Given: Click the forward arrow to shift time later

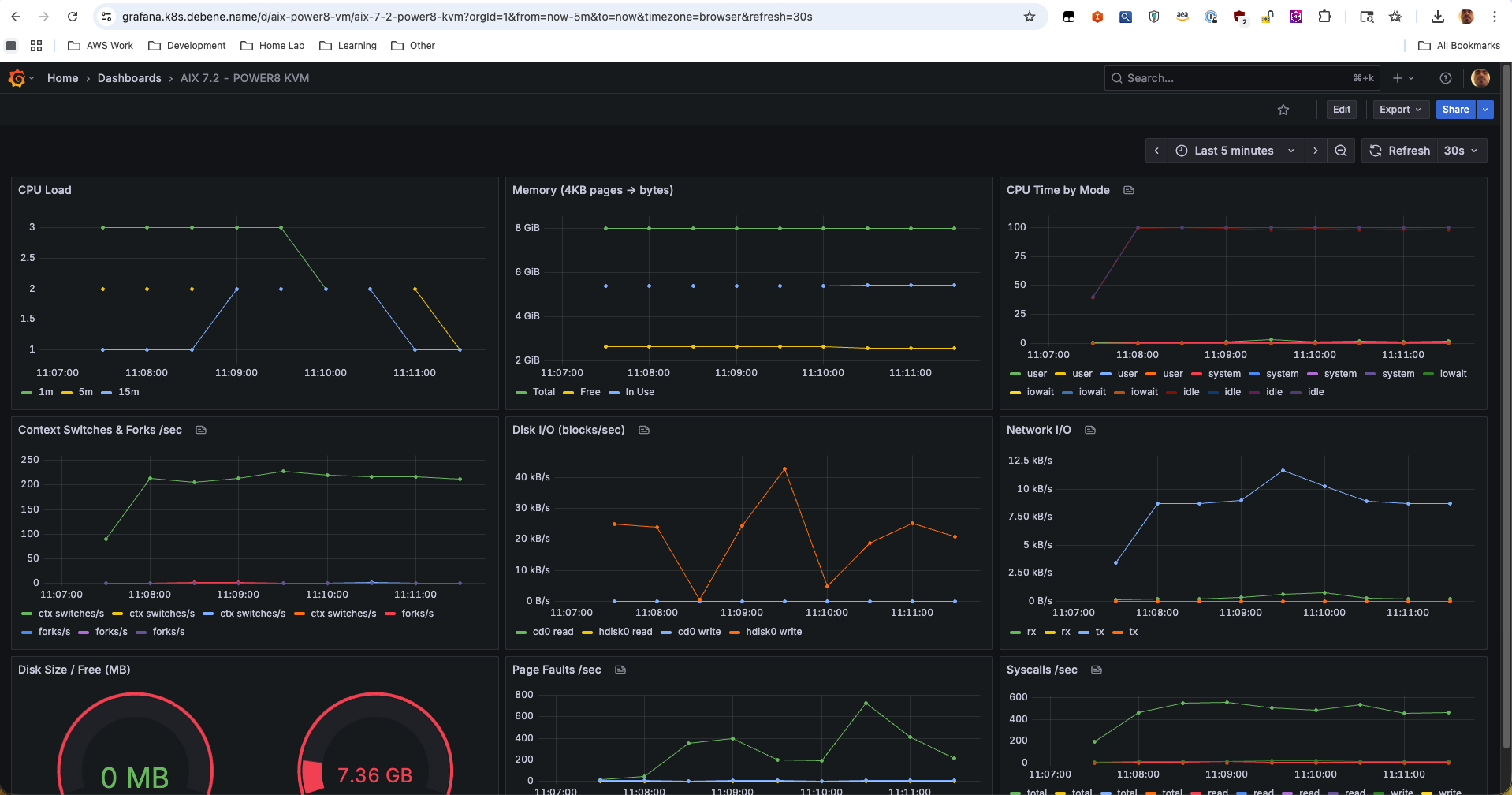Looking at the screenshot, I should 1316,150.
